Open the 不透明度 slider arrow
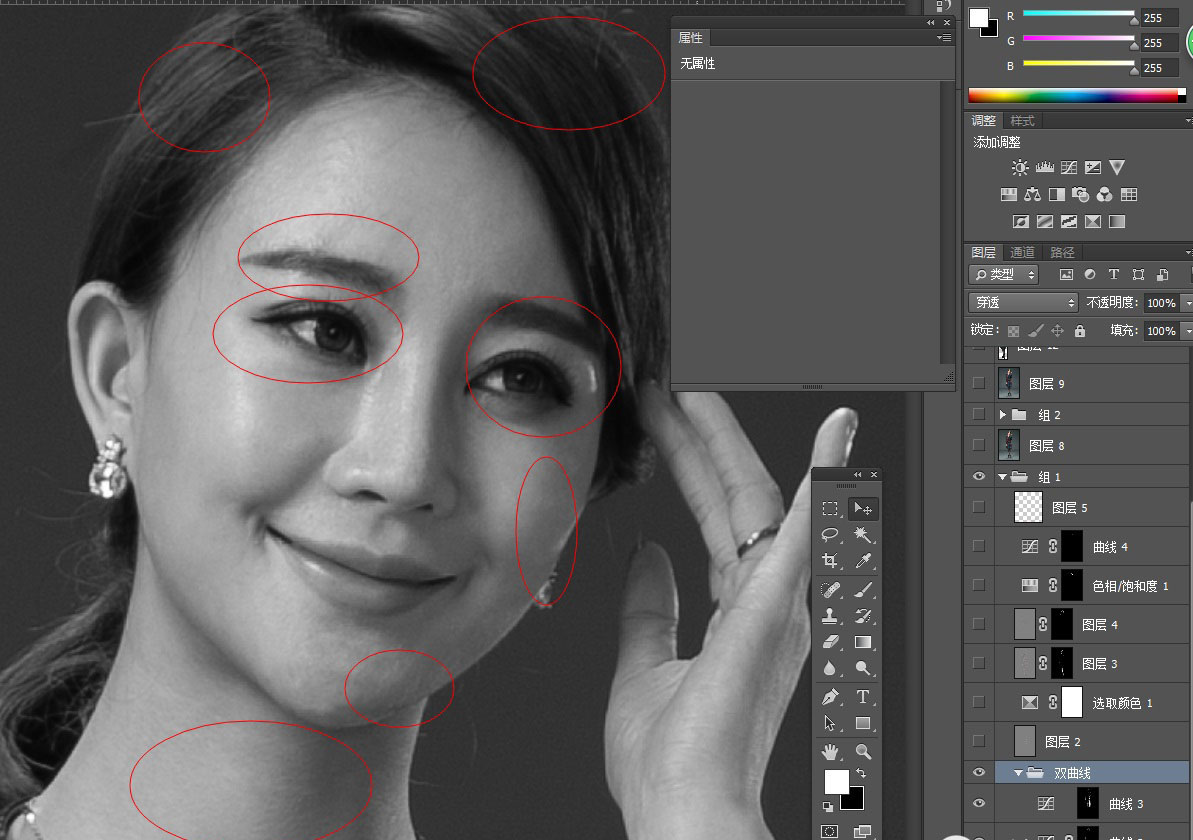Image resolution: width=1193 pixels, height=840 pixels. [x=1187, y=303]
